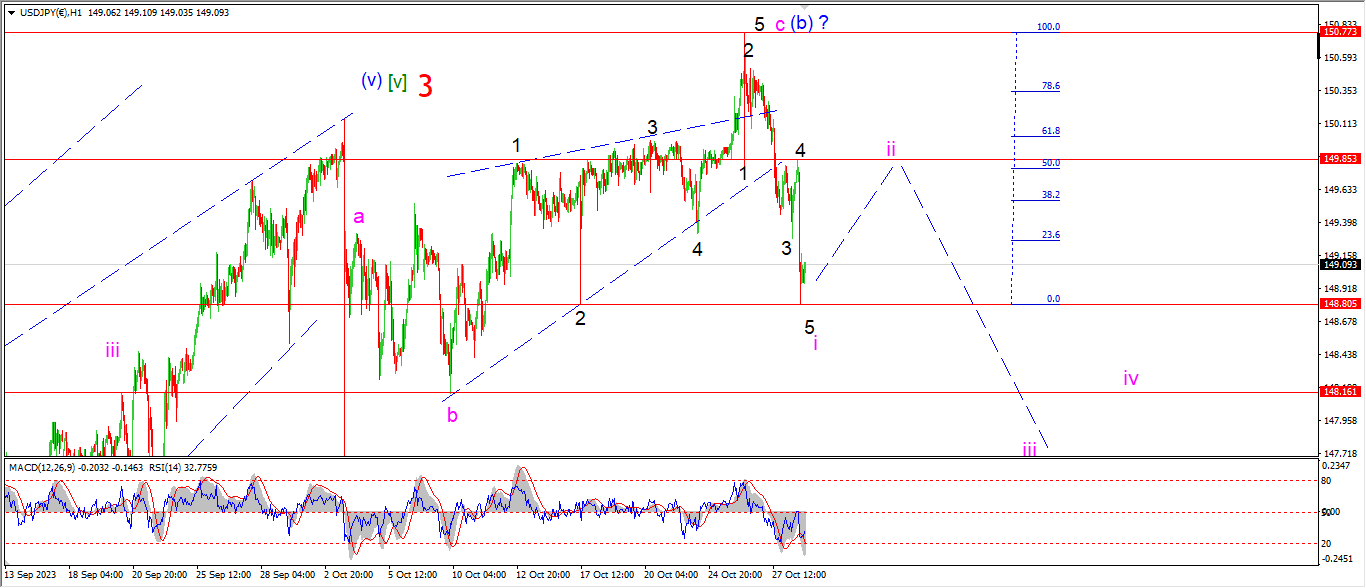Select the green [v] wave label
The width and height of the screenshot is (1366, 588).
click(397, 82)
